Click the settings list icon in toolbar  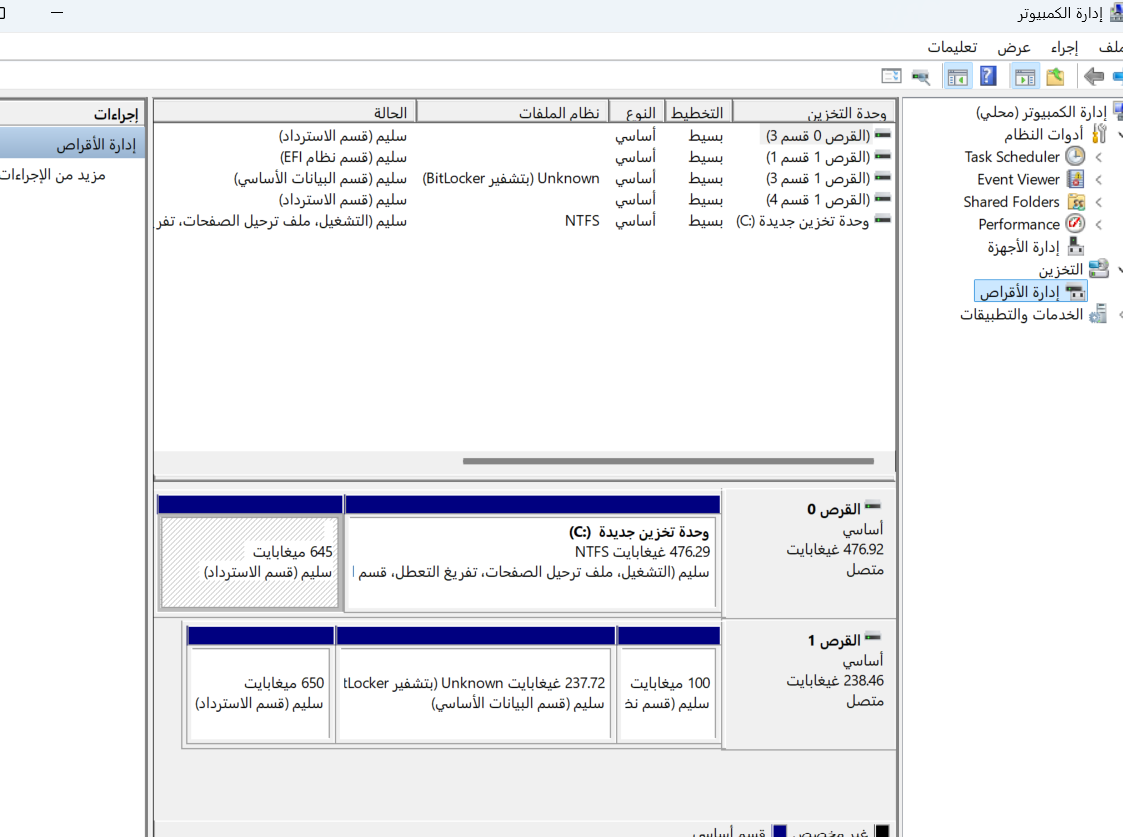point(891,76)
